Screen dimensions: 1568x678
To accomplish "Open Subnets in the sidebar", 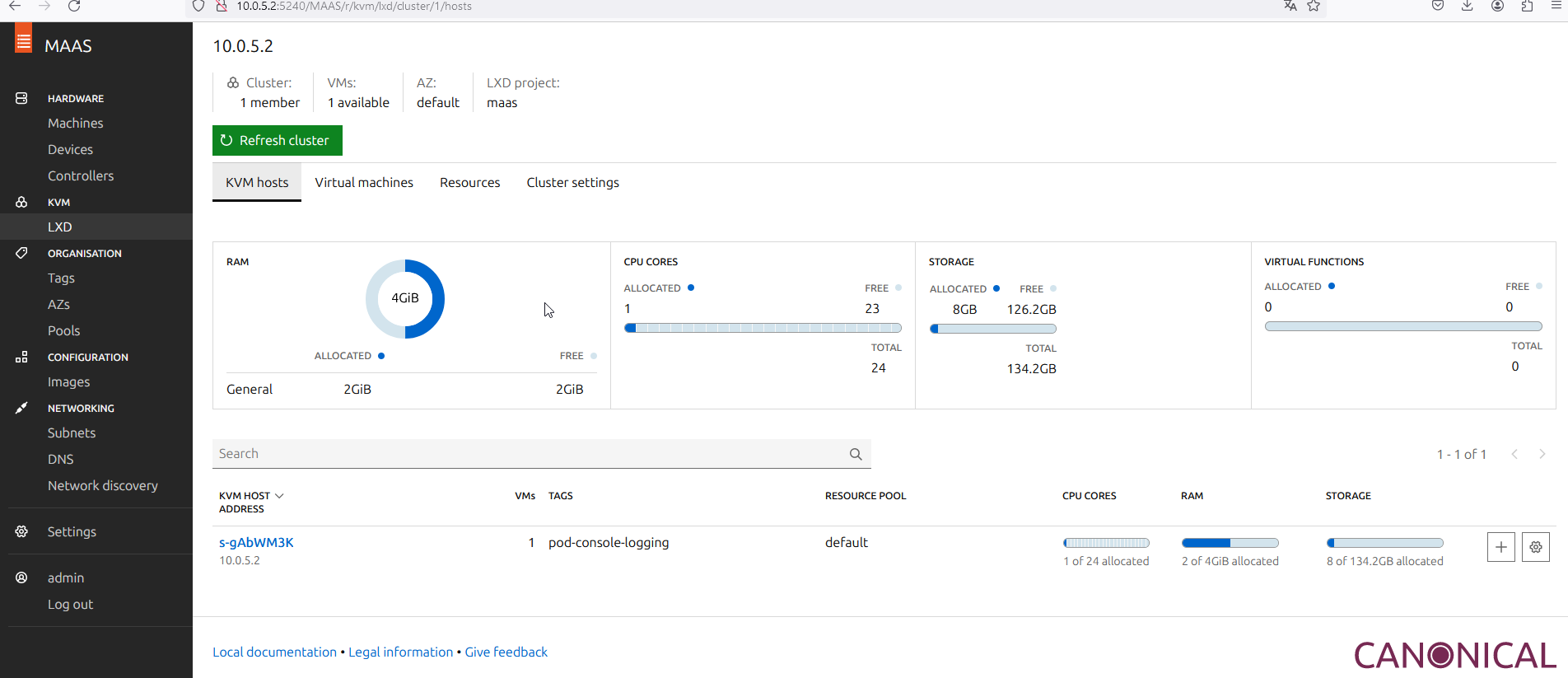I will (x=72, y=433).
